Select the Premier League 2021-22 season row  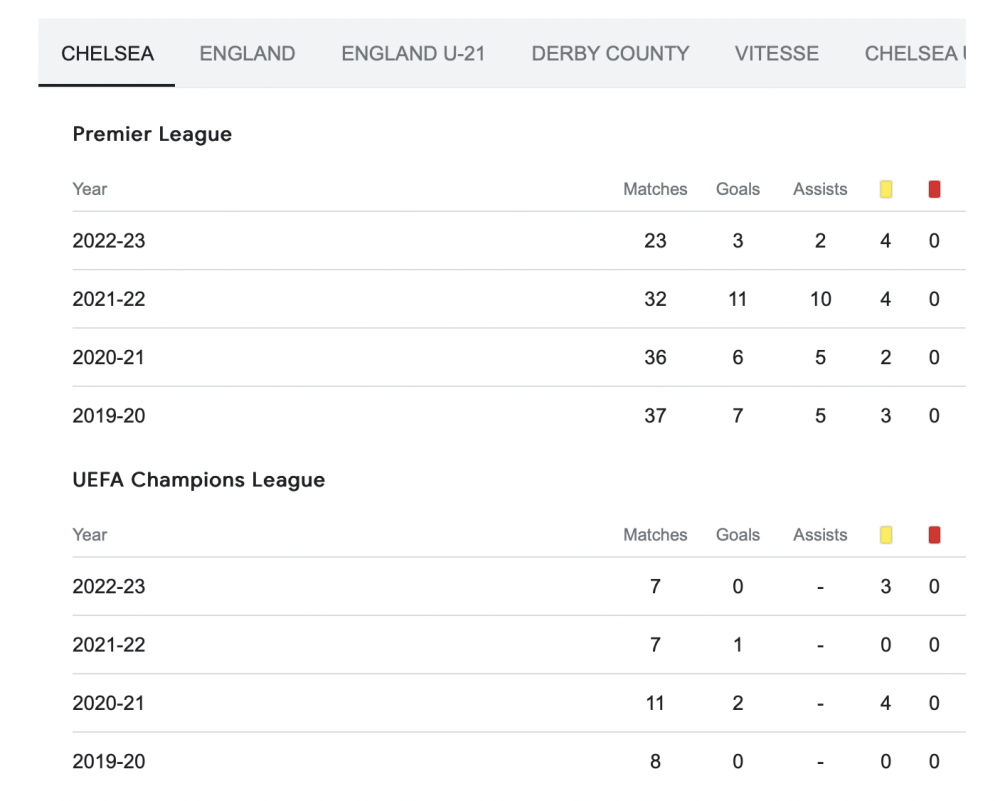(519, 299)
